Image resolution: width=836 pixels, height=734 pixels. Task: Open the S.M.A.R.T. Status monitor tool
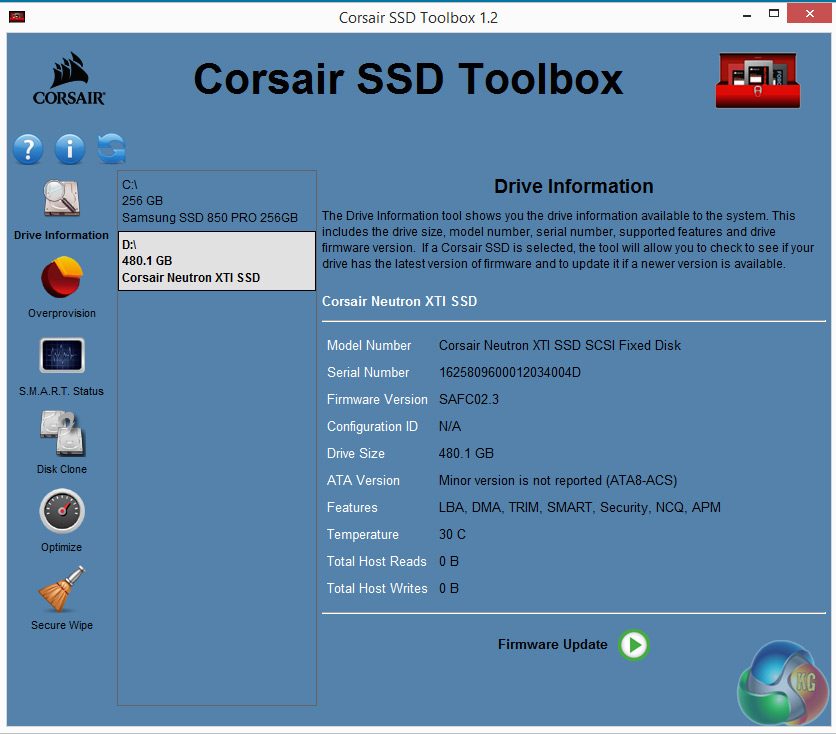click(x=62, y=367)
